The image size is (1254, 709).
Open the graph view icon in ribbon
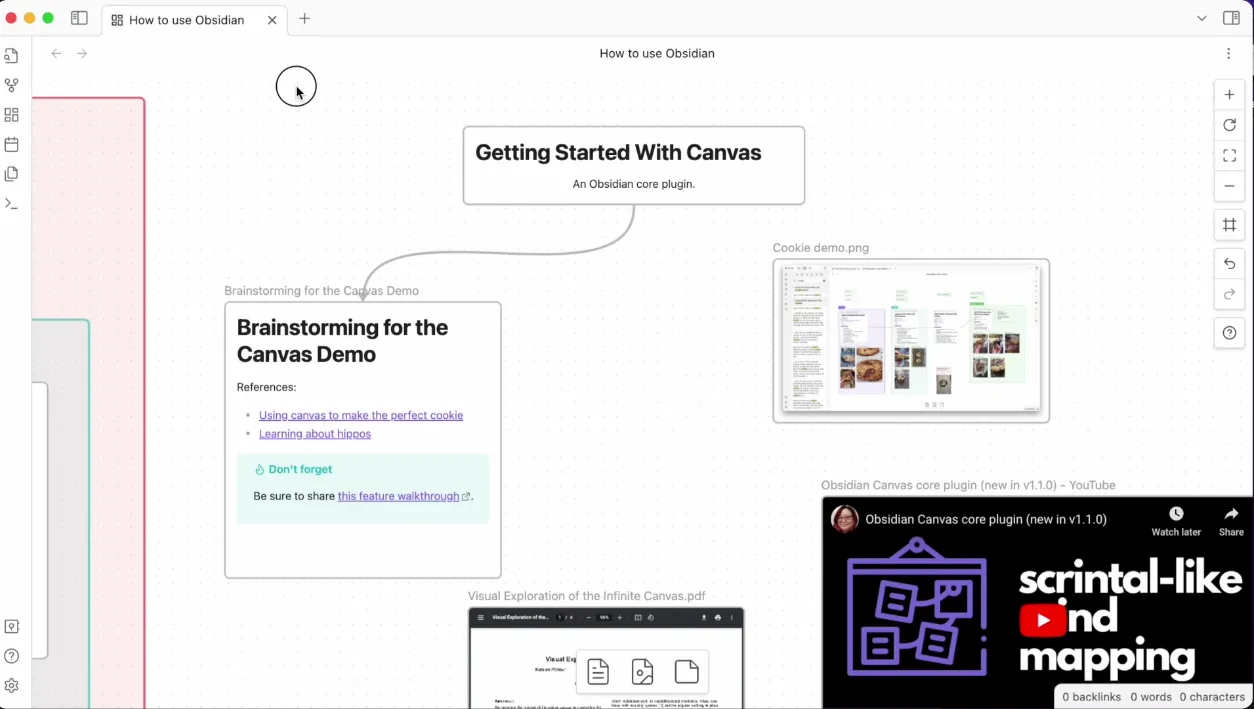click(12, 86)
